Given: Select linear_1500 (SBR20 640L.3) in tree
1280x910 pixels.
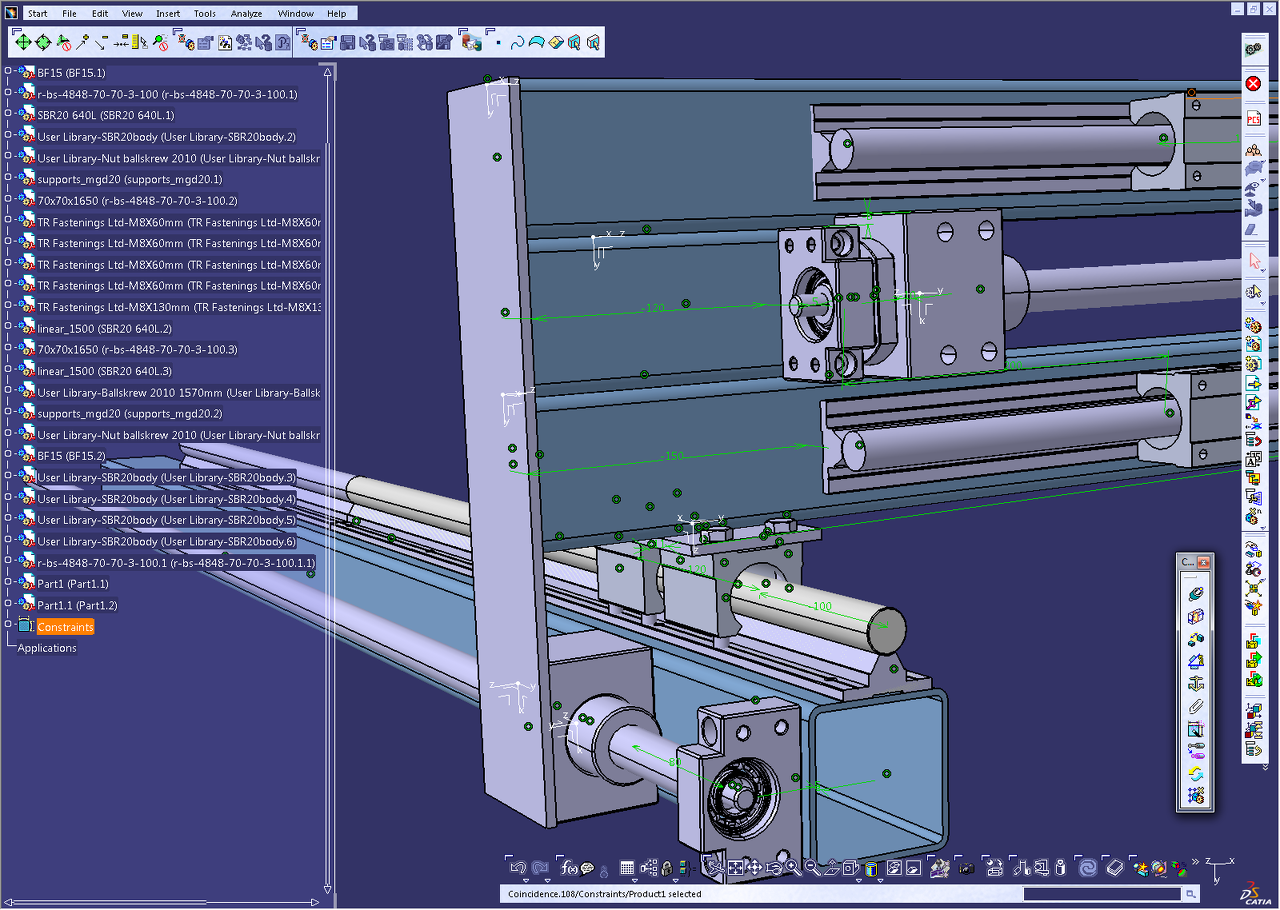Looking at the screenshot, I should click(104, 371).
